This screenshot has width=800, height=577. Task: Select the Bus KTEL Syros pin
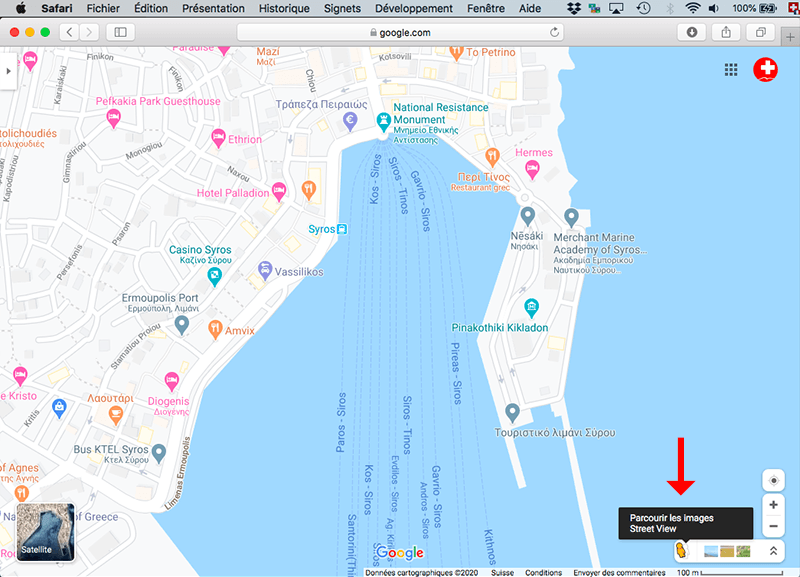pyautogui.click(x=159, y=453)
